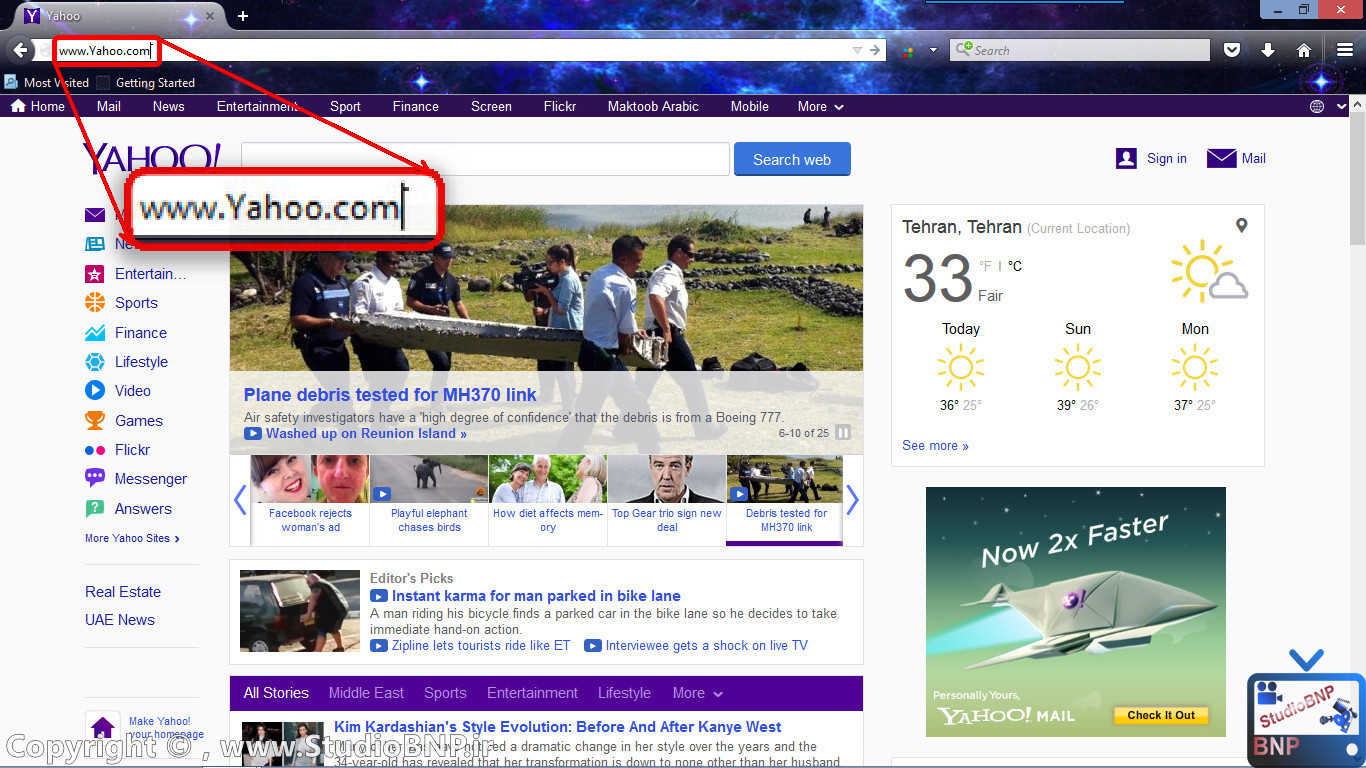Click the Entertainment star icon in sidebar

point(95,274)
